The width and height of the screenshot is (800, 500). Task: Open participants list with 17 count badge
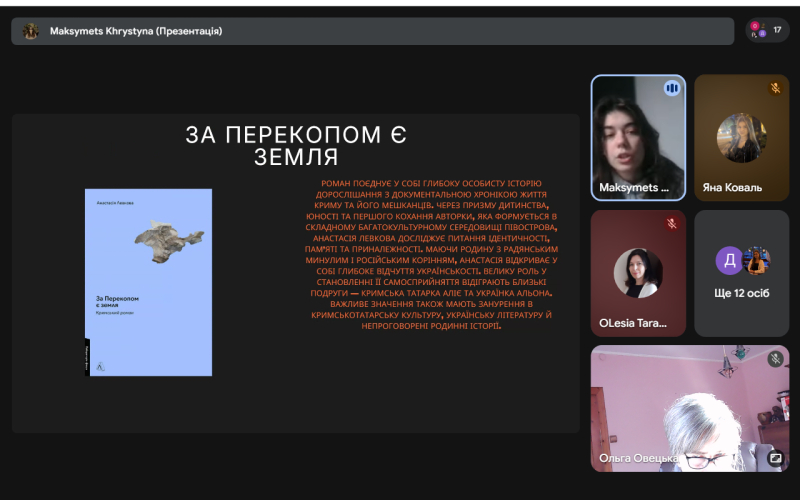click(x=767, y=30)
